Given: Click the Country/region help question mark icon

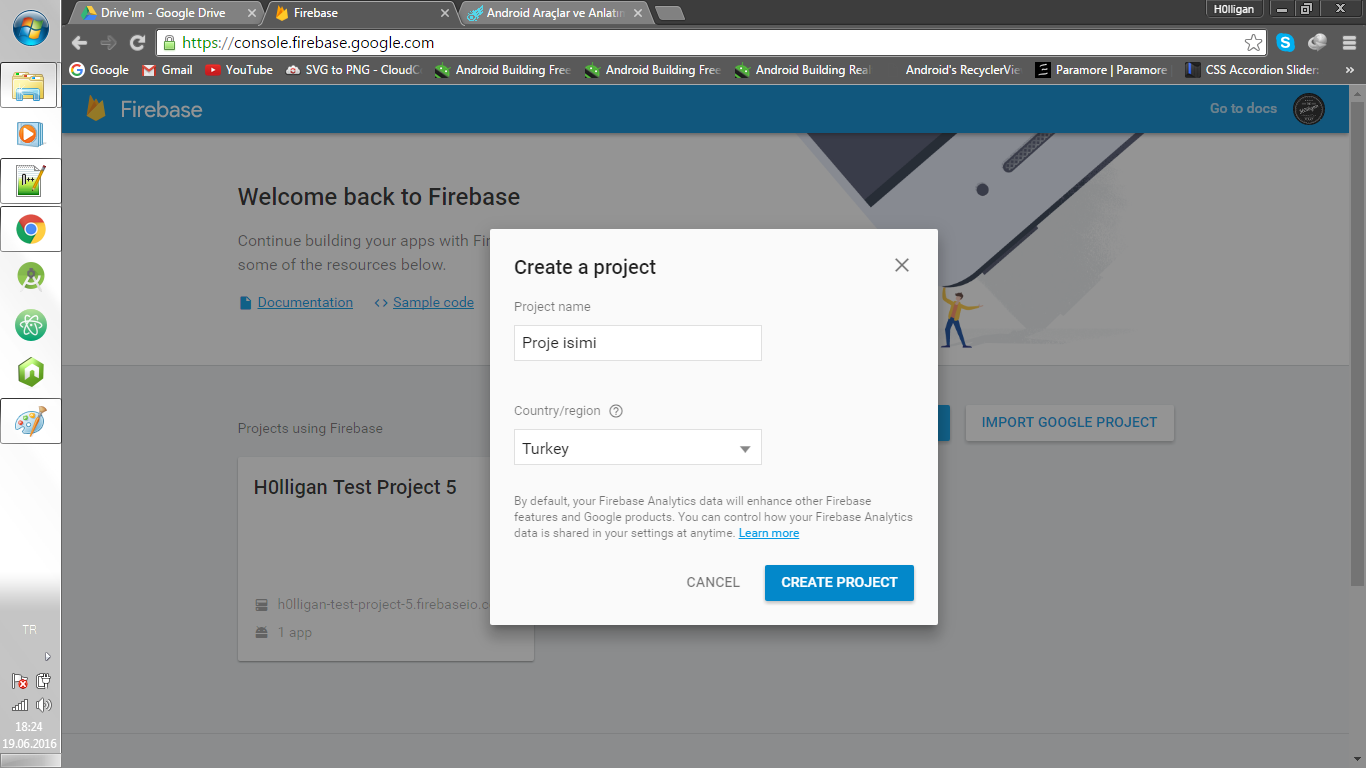Looking at the screenshot, I should coord(616,411).
